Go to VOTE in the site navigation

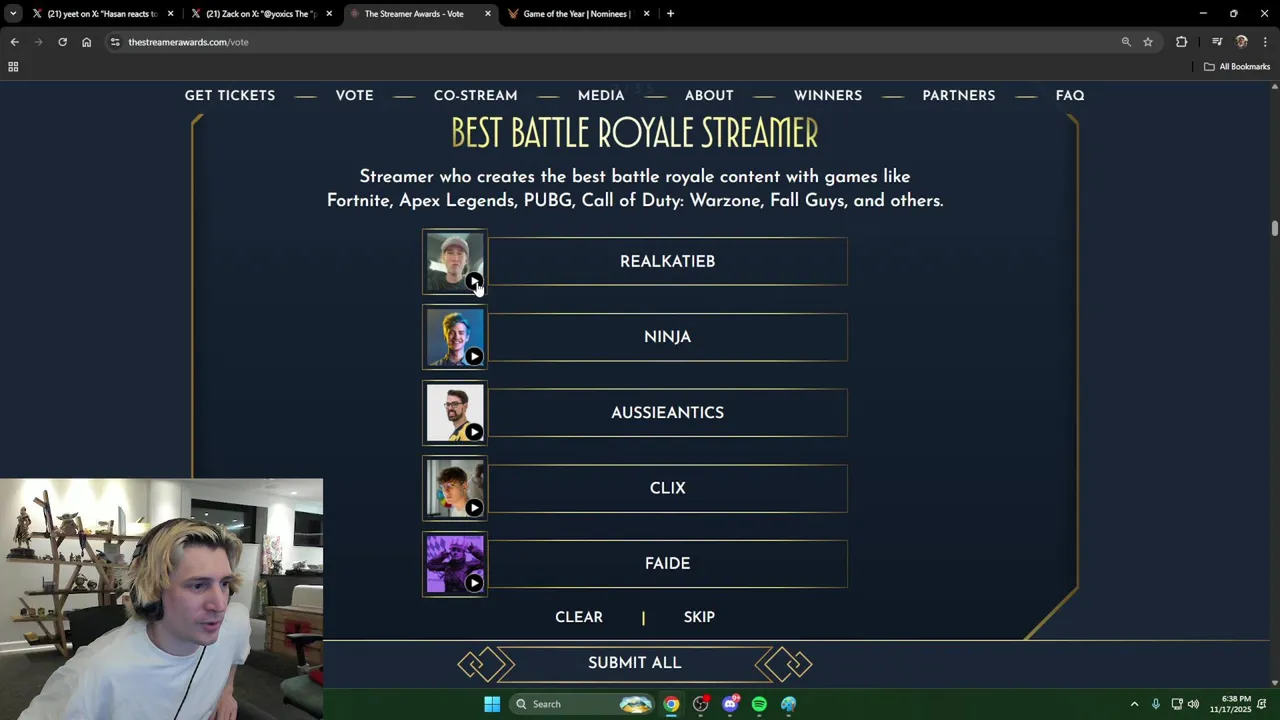pos(355,95)
